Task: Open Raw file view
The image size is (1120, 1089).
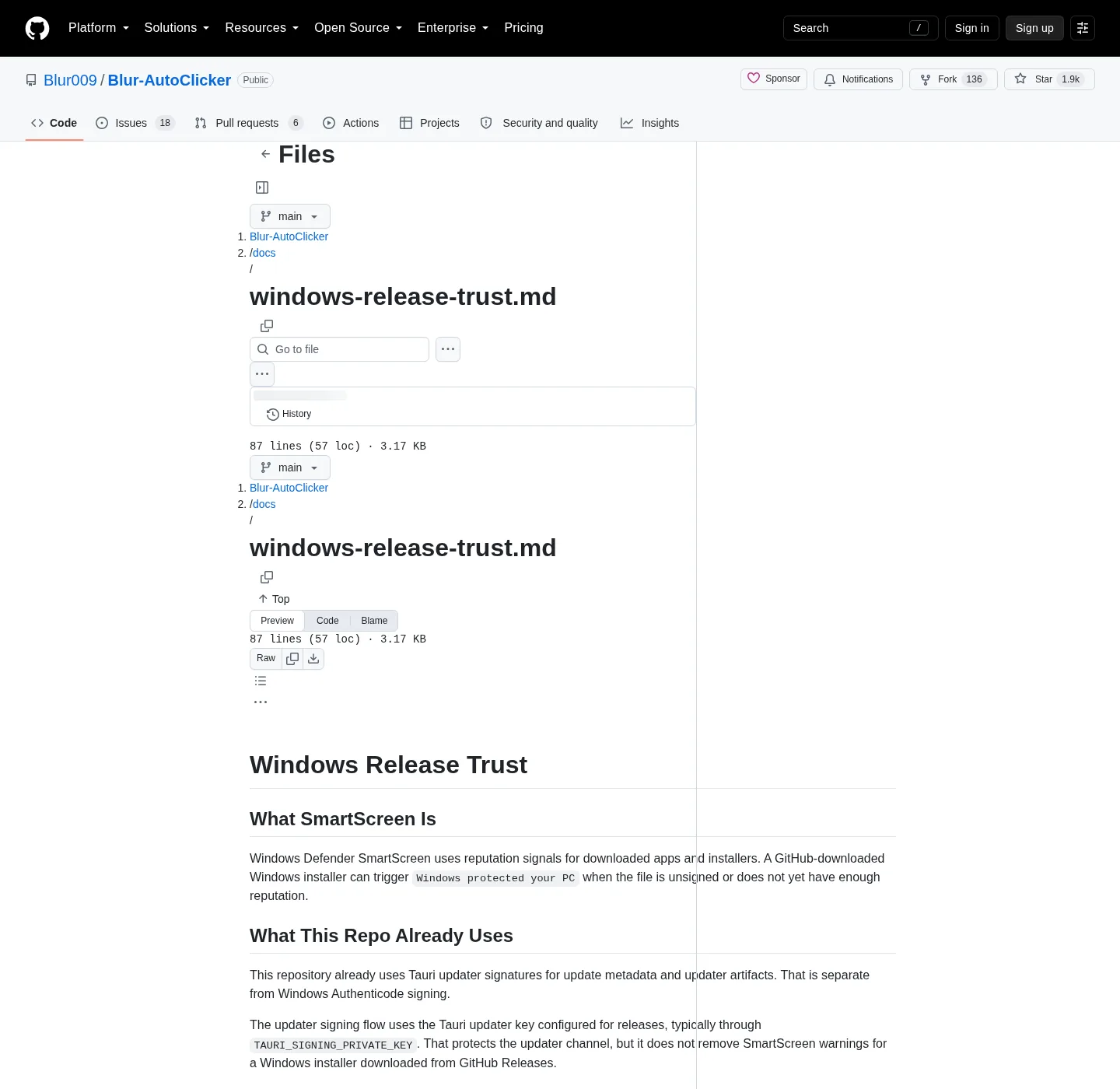Action: [x=266, y=659]
